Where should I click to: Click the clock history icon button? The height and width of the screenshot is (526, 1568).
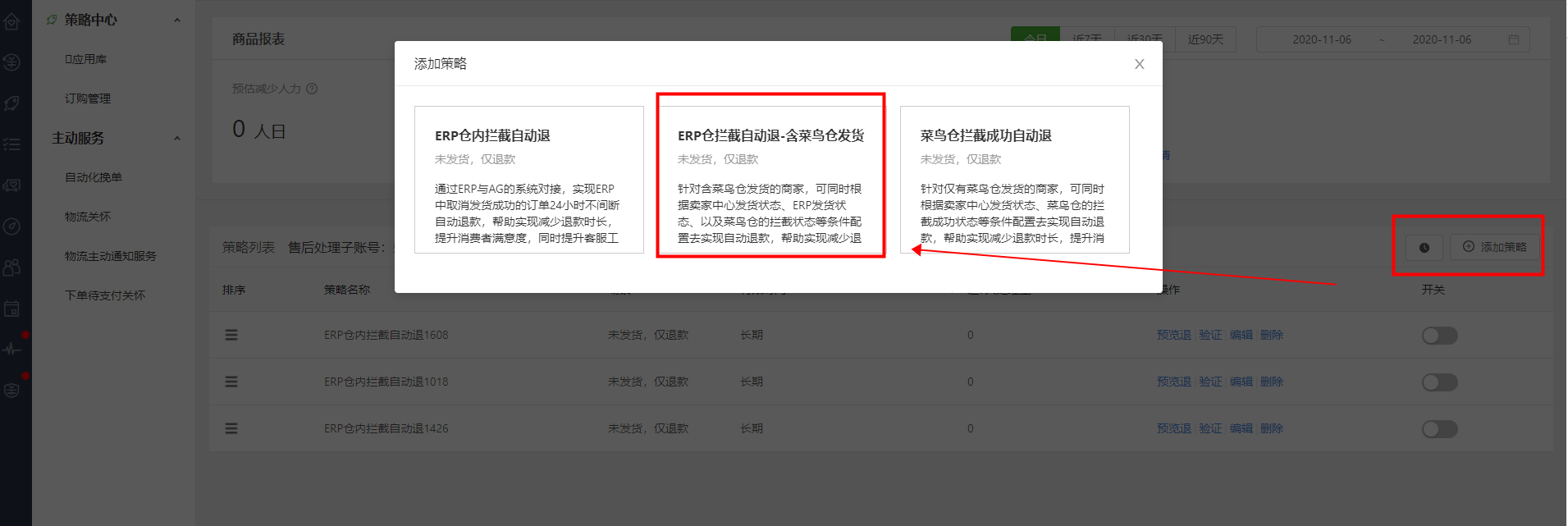click(x=1424, y=247)
